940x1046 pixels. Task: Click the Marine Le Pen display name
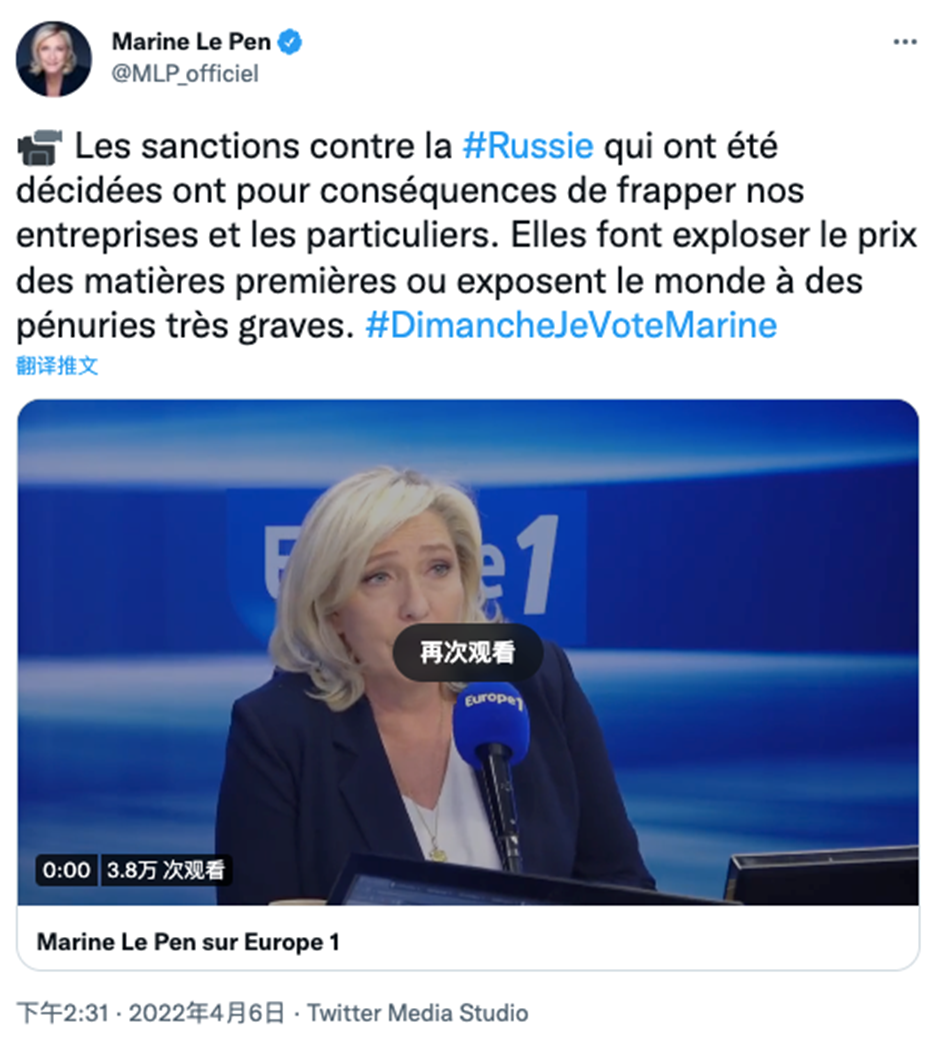click(191, 42)
